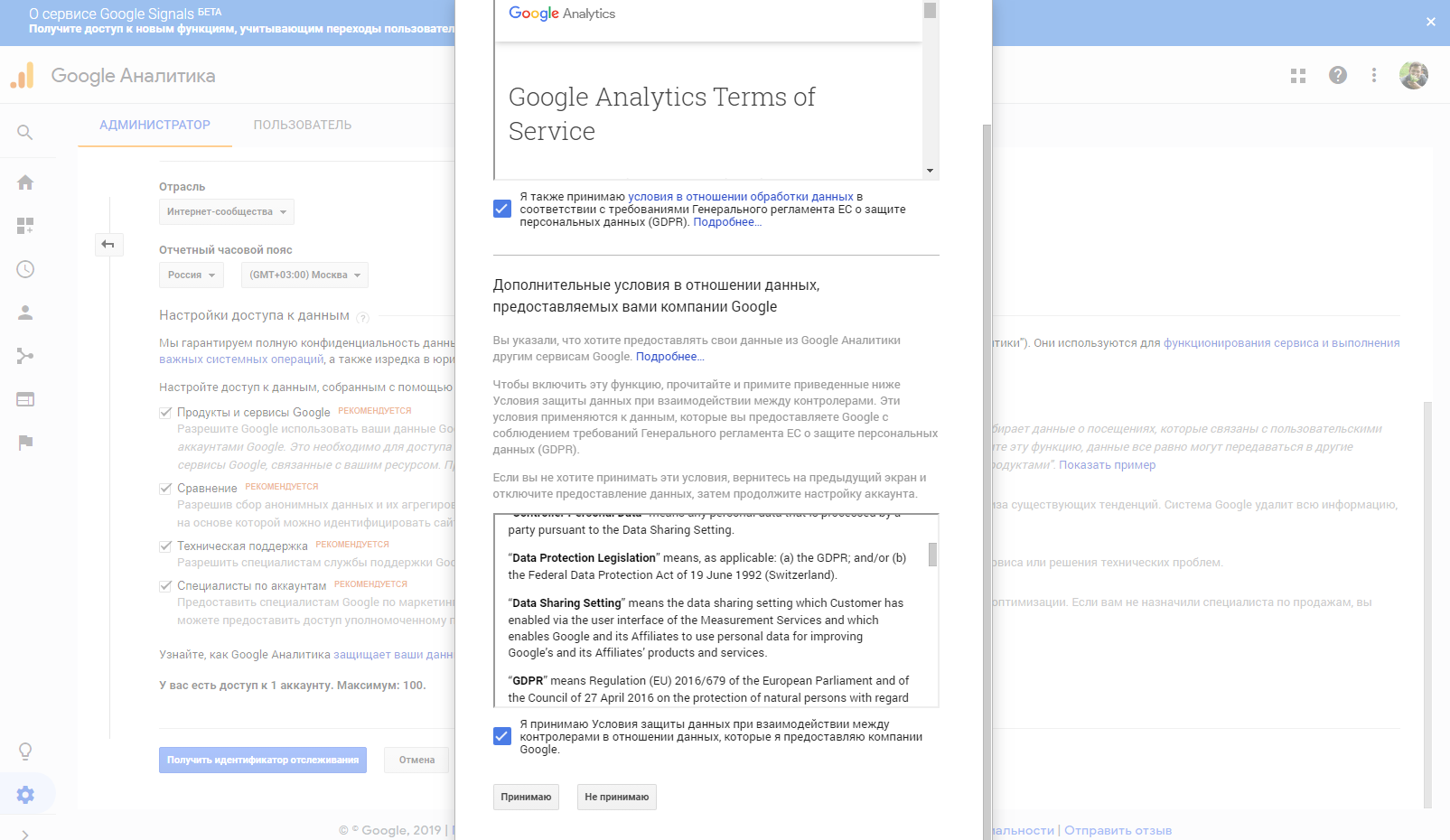Expand sidebar with the chevron arrow
The width and height of the screenshot is (1450, 840).
25,835
